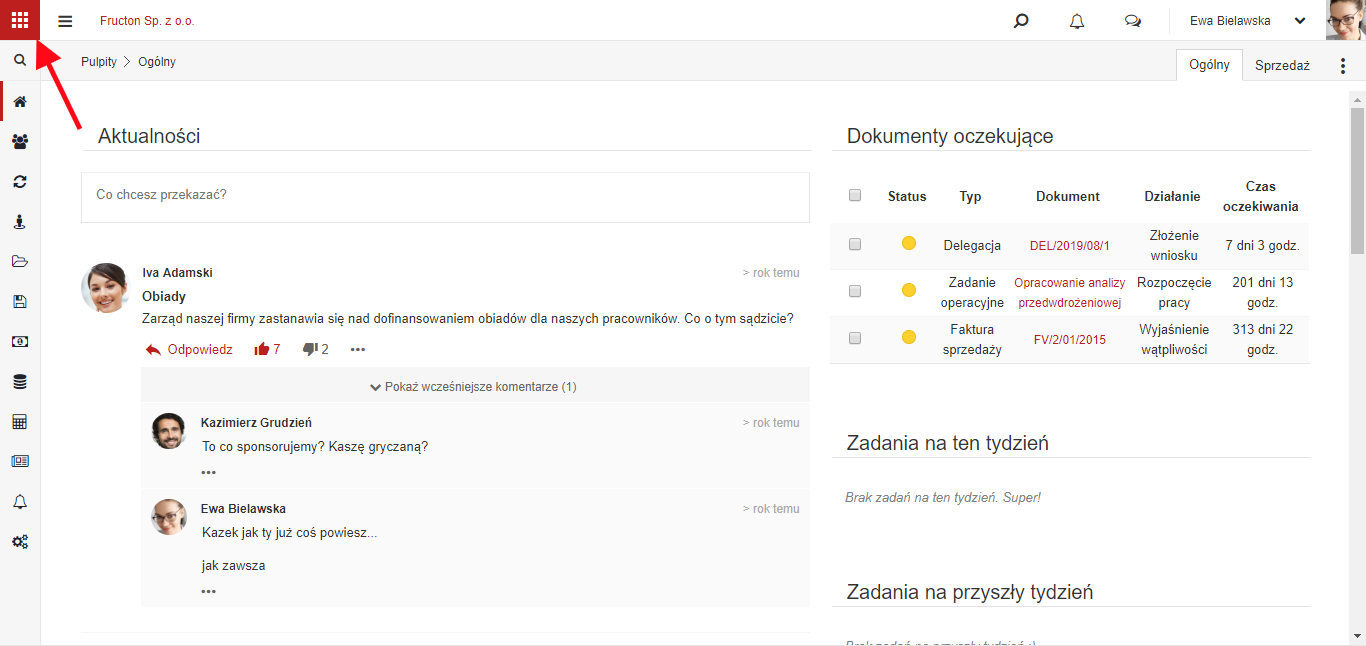Open the settings gears sidebar icon
The width and height of the screenshot is (1366, 646).
(x=20, y=542)
